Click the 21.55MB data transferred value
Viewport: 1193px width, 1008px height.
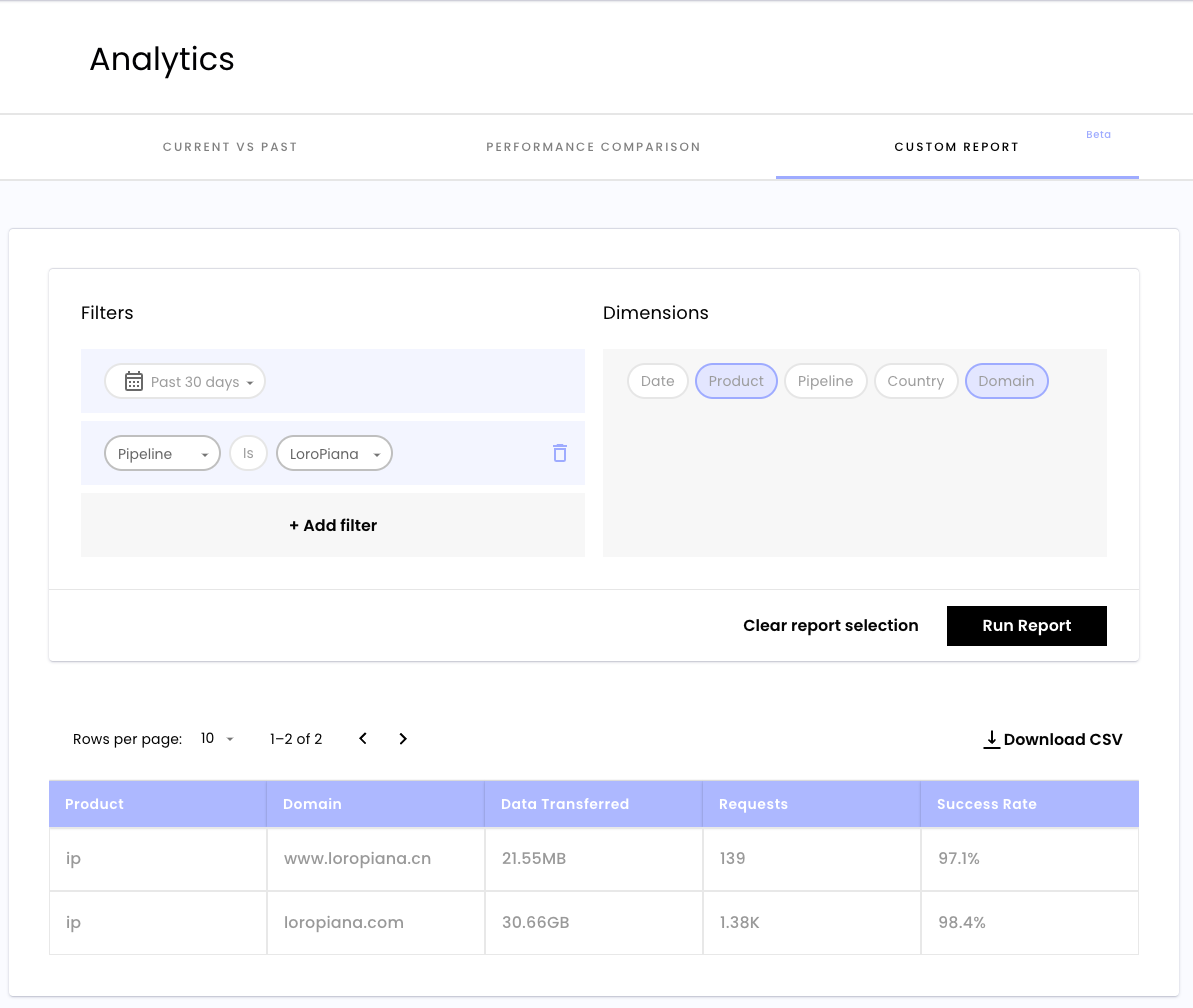[533, 858]
